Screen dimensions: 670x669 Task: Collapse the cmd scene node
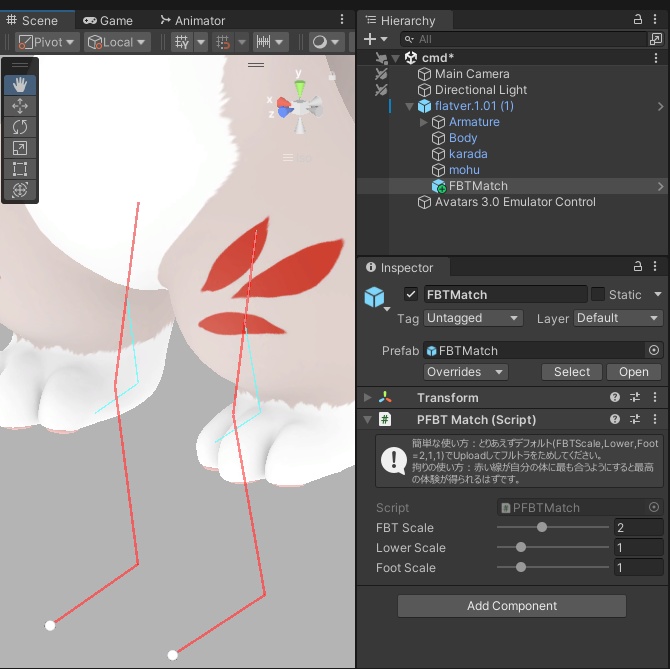(396, 58)
